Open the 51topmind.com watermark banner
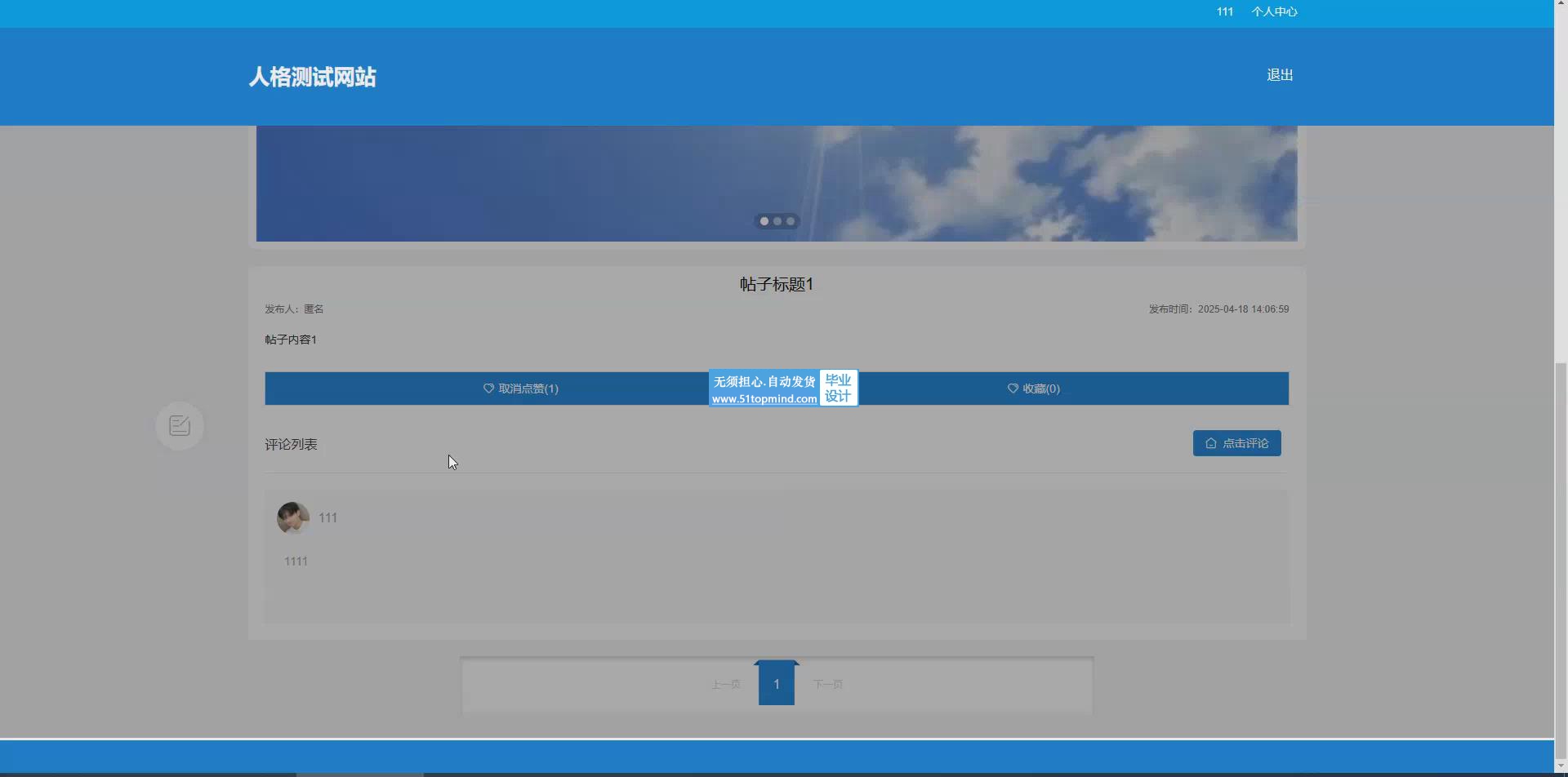The width and height of the screenshot is (1568, 777). coord(782,388)
